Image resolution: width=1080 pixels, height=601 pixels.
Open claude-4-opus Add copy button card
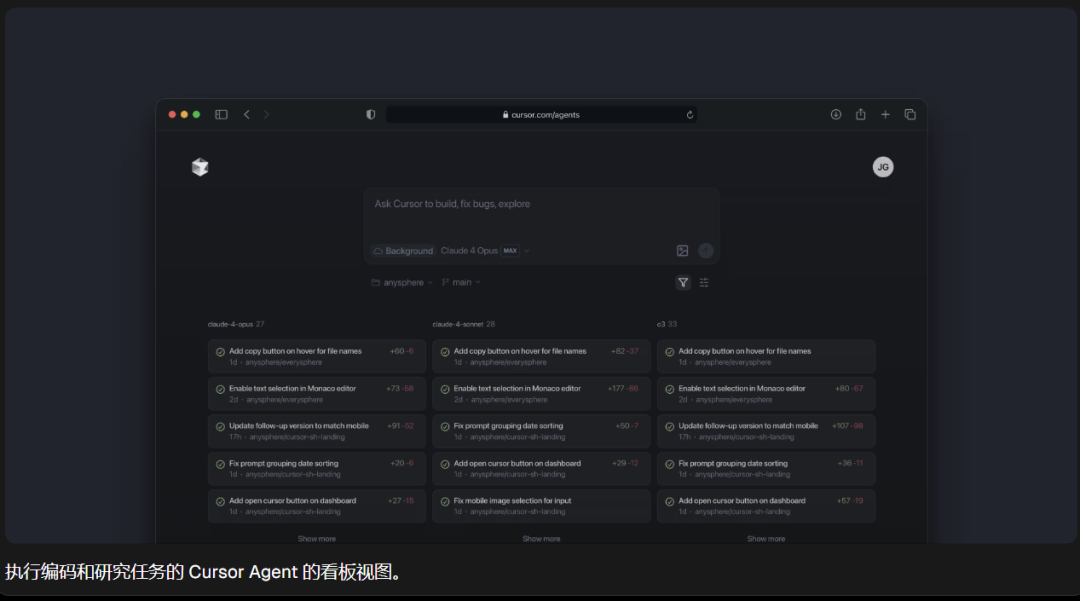pos(317,356)
